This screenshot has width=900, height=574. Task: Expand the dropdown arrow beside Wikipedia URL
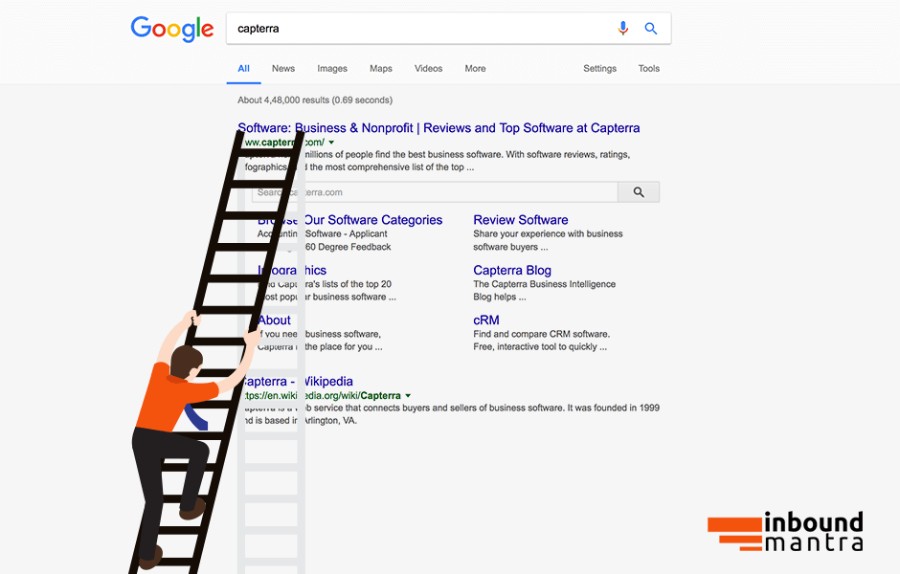pyautogui.click(x=408, y=395)
